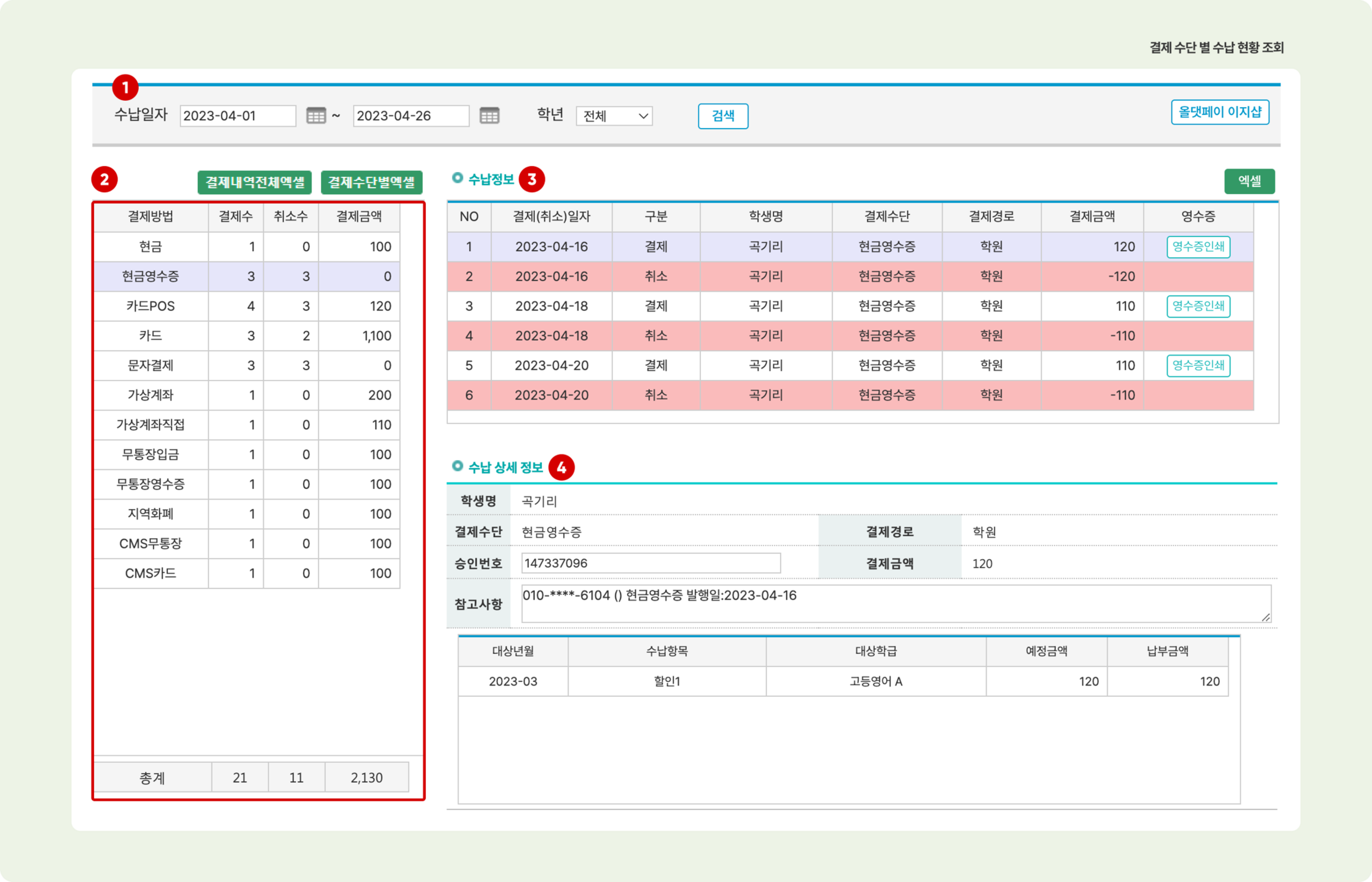Print receipt for the 2023-04-20 payment row
This screenshot has width=1372, height=882.
[1198, 365]
